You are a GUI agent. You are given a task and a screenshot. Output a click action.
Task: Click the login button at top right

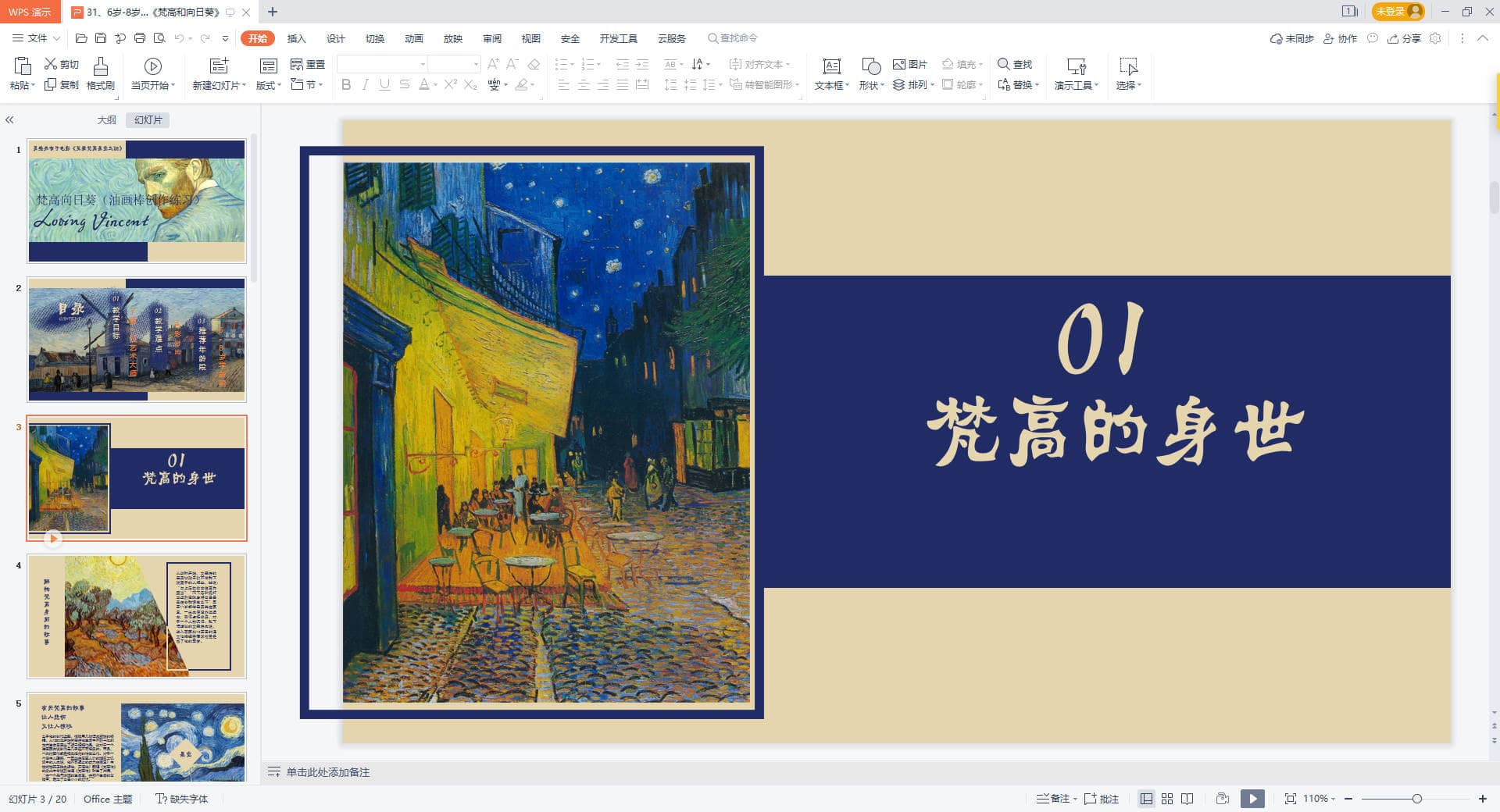(1398, 12)
